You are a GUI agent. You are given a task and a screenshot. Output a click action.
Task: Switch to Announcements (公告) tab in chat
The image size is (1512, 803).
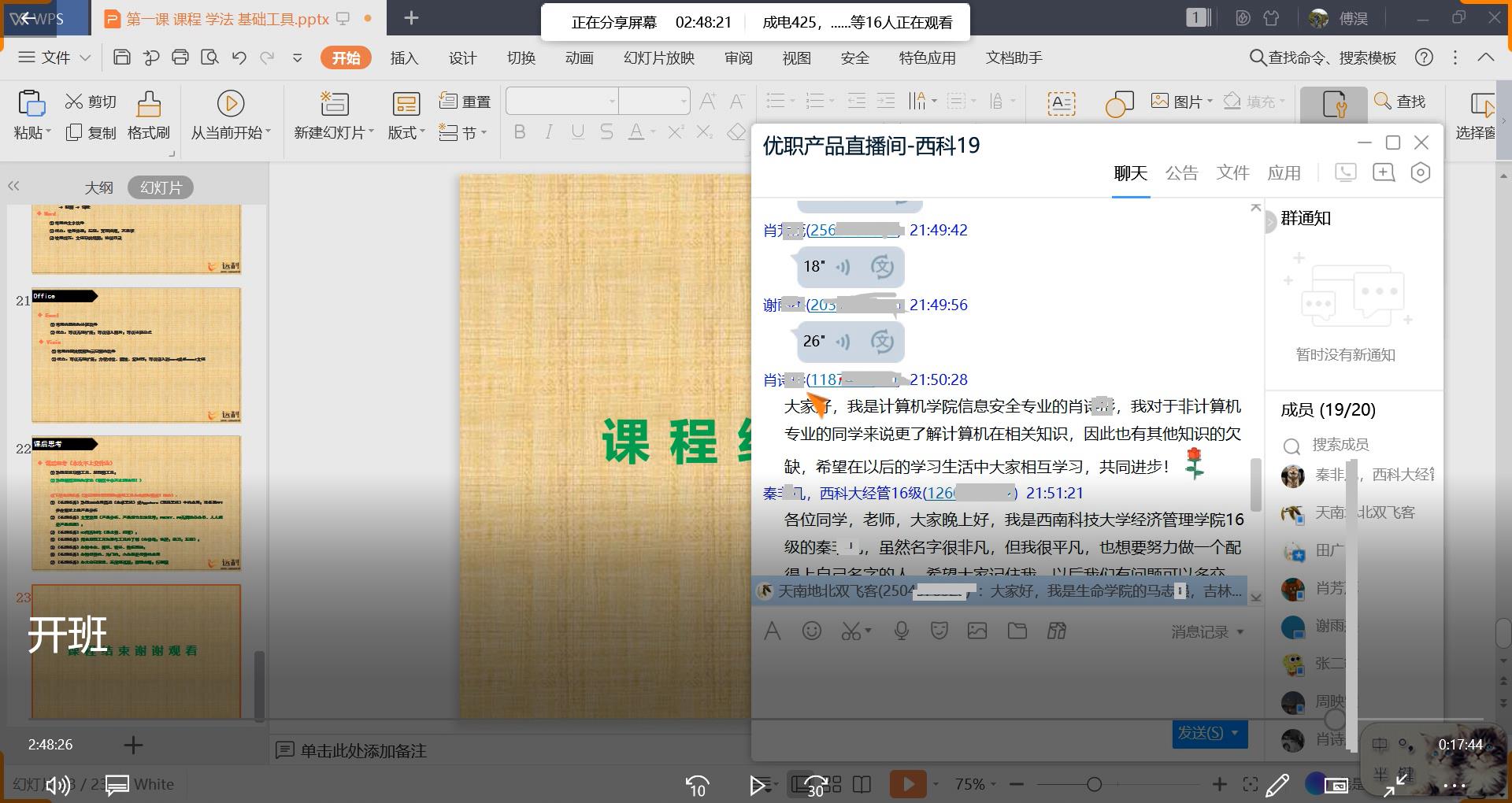click(x=1181, y=172)
